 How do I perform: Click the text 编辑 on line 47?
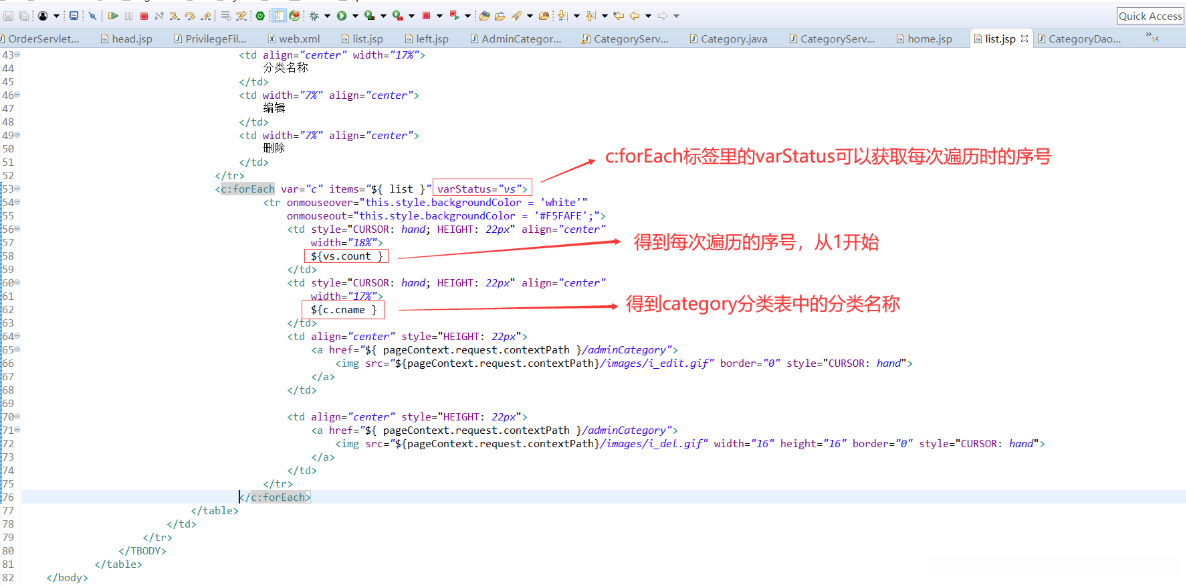click(274, 108)
